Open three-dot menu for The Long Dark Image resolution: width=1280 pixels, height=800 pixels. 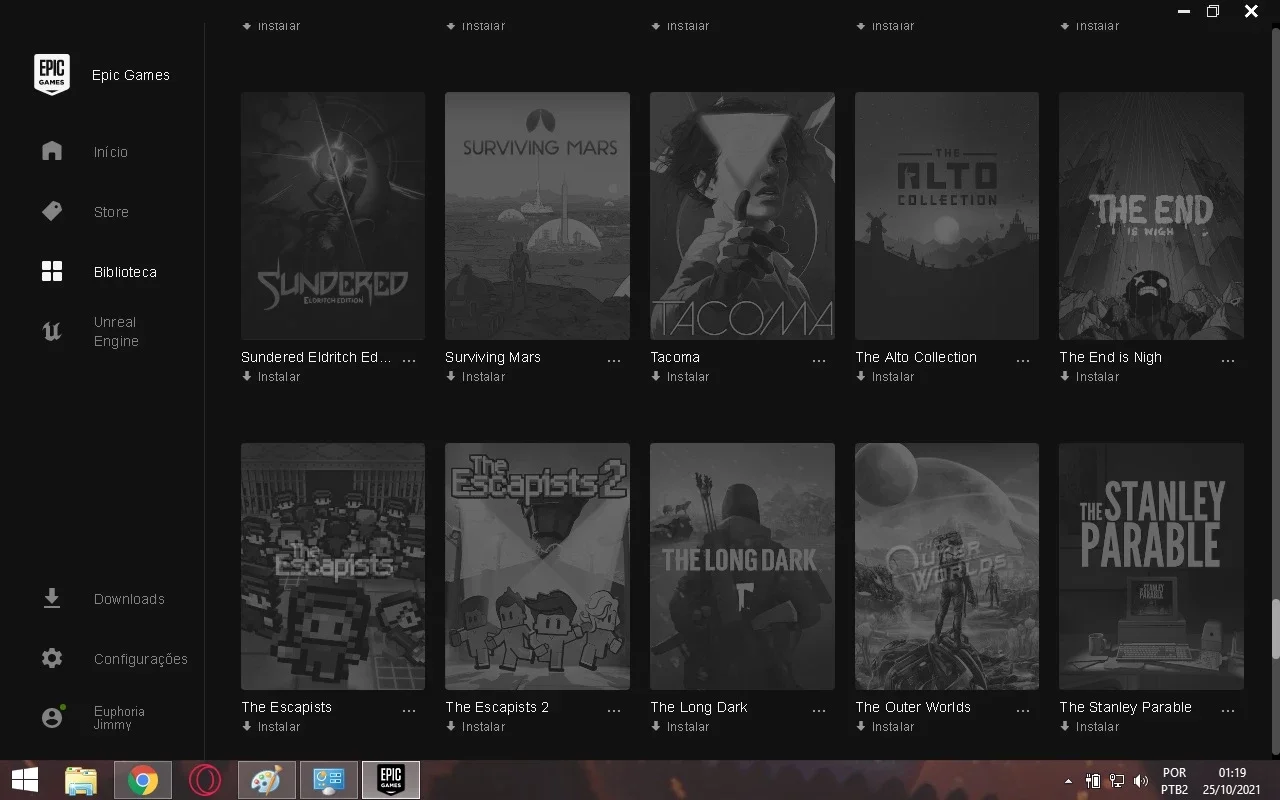click(x=819, y=710)
